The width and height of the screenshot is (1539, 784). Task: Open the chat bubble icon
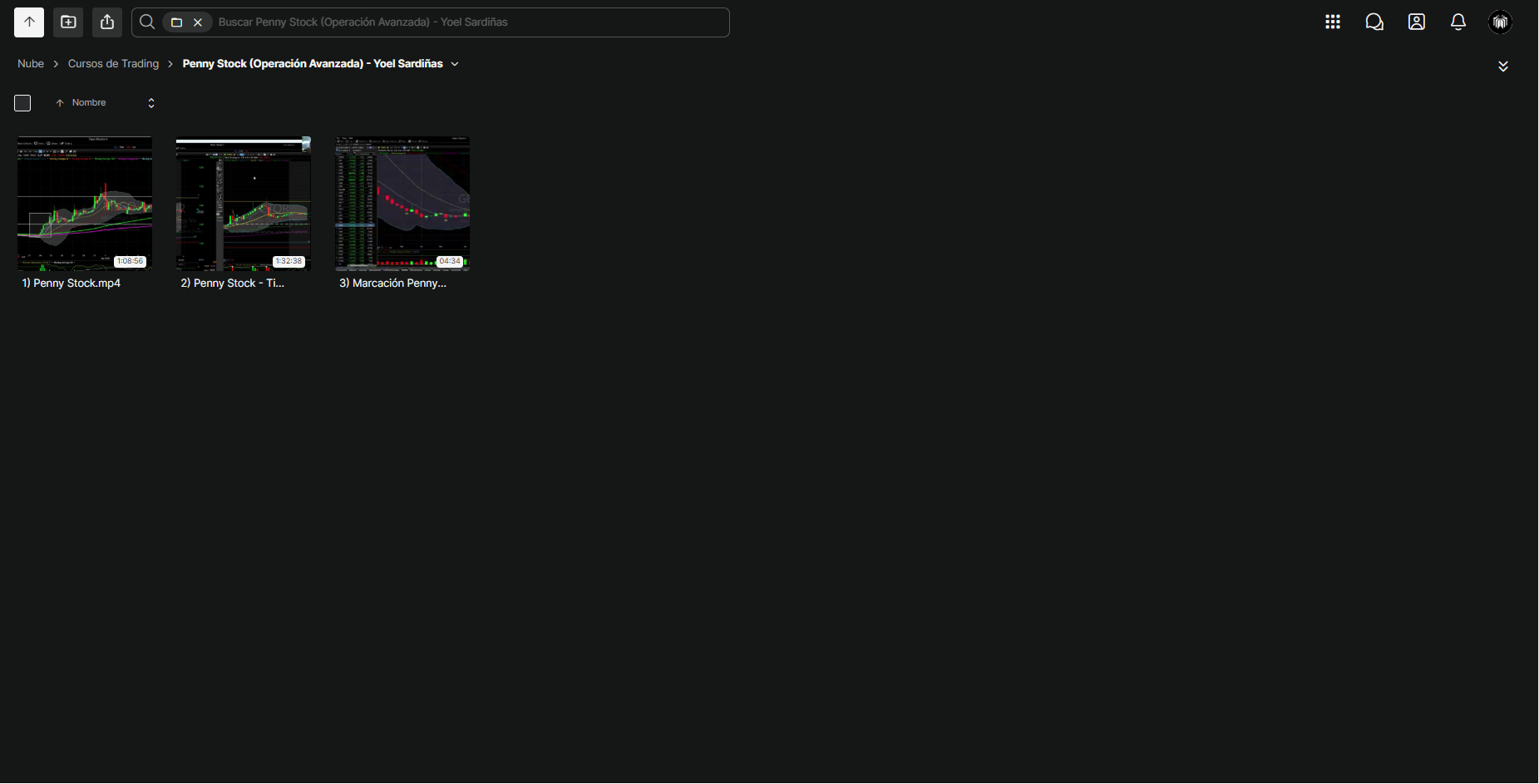1374,22
